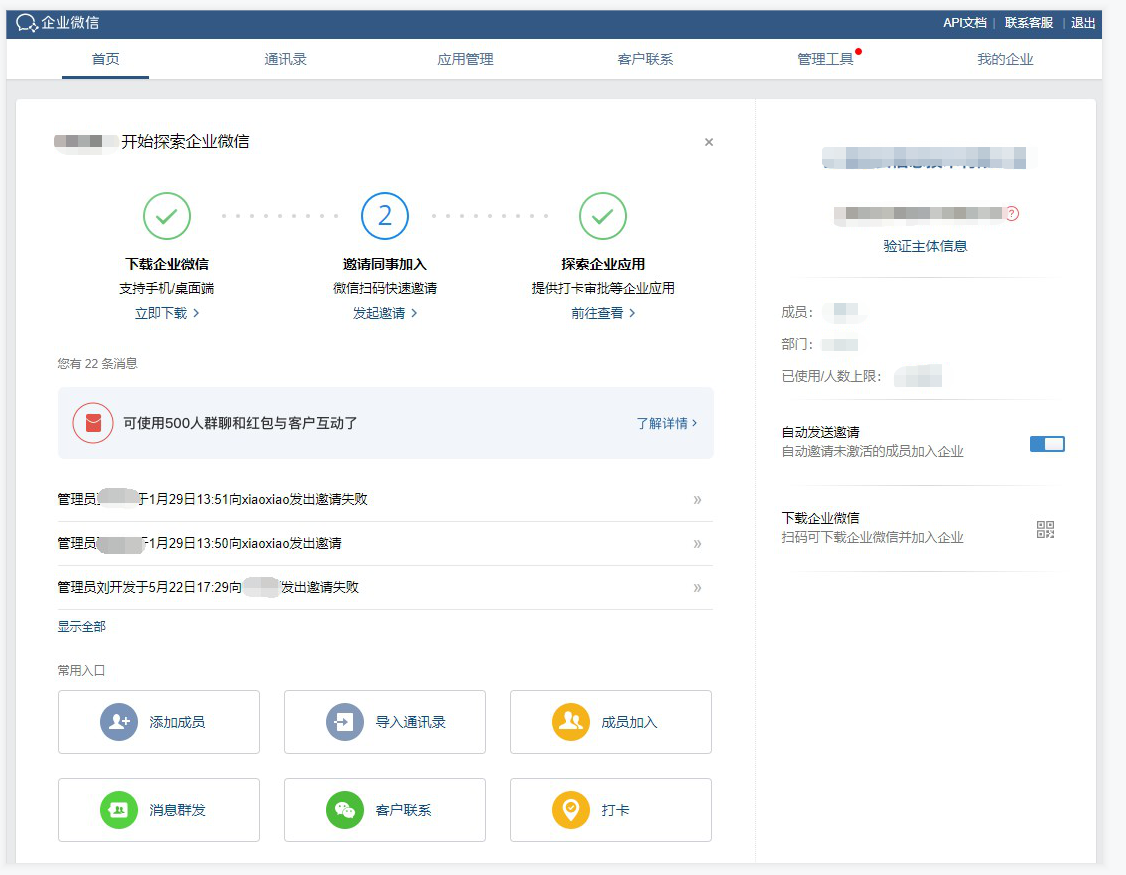The width and height of the screenshot is (1126, 875).
Task: Switch to the 通讯录 tab
Action: point(285,59)
